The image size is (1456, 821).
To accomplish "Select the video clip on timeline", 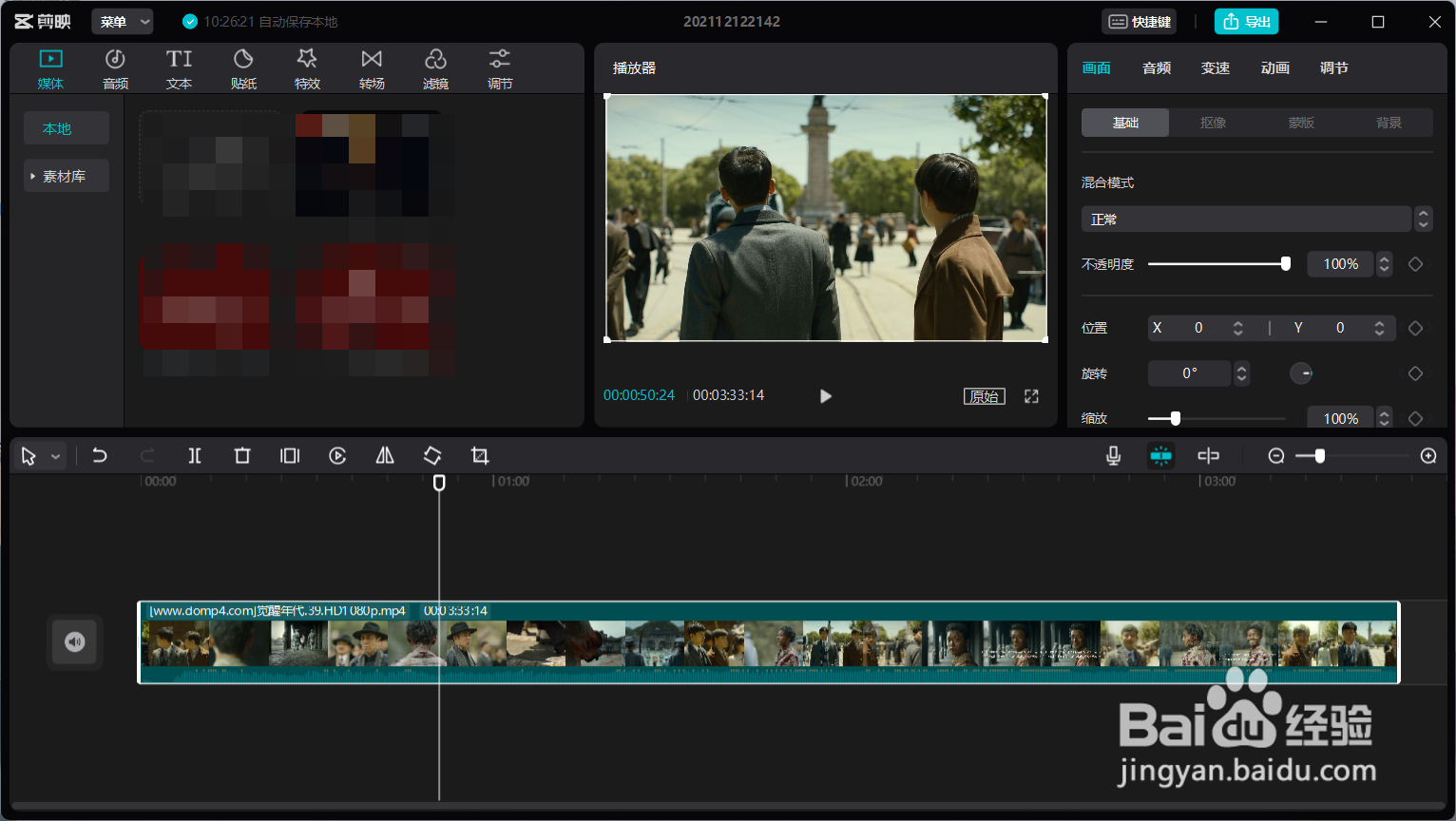I will pyautogui.click(x=769, y=642).
